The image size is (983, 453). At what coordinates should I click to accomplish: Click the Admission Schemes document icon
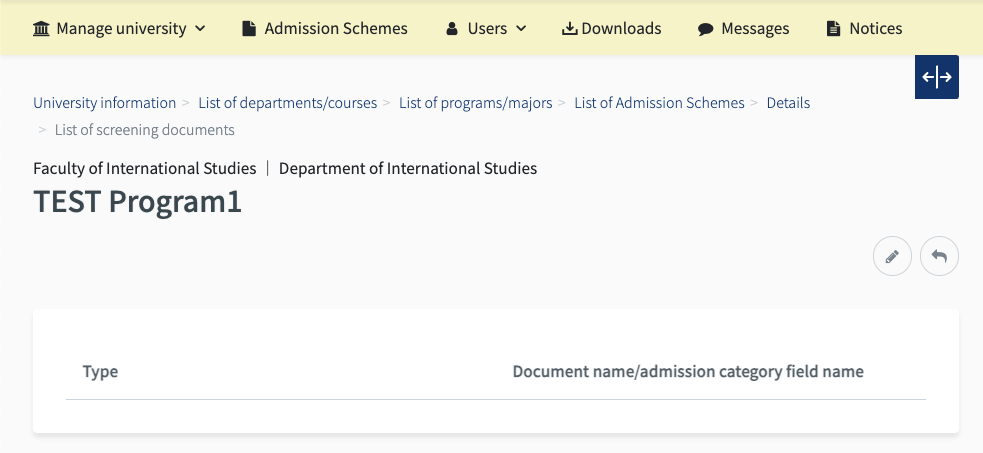249,28
